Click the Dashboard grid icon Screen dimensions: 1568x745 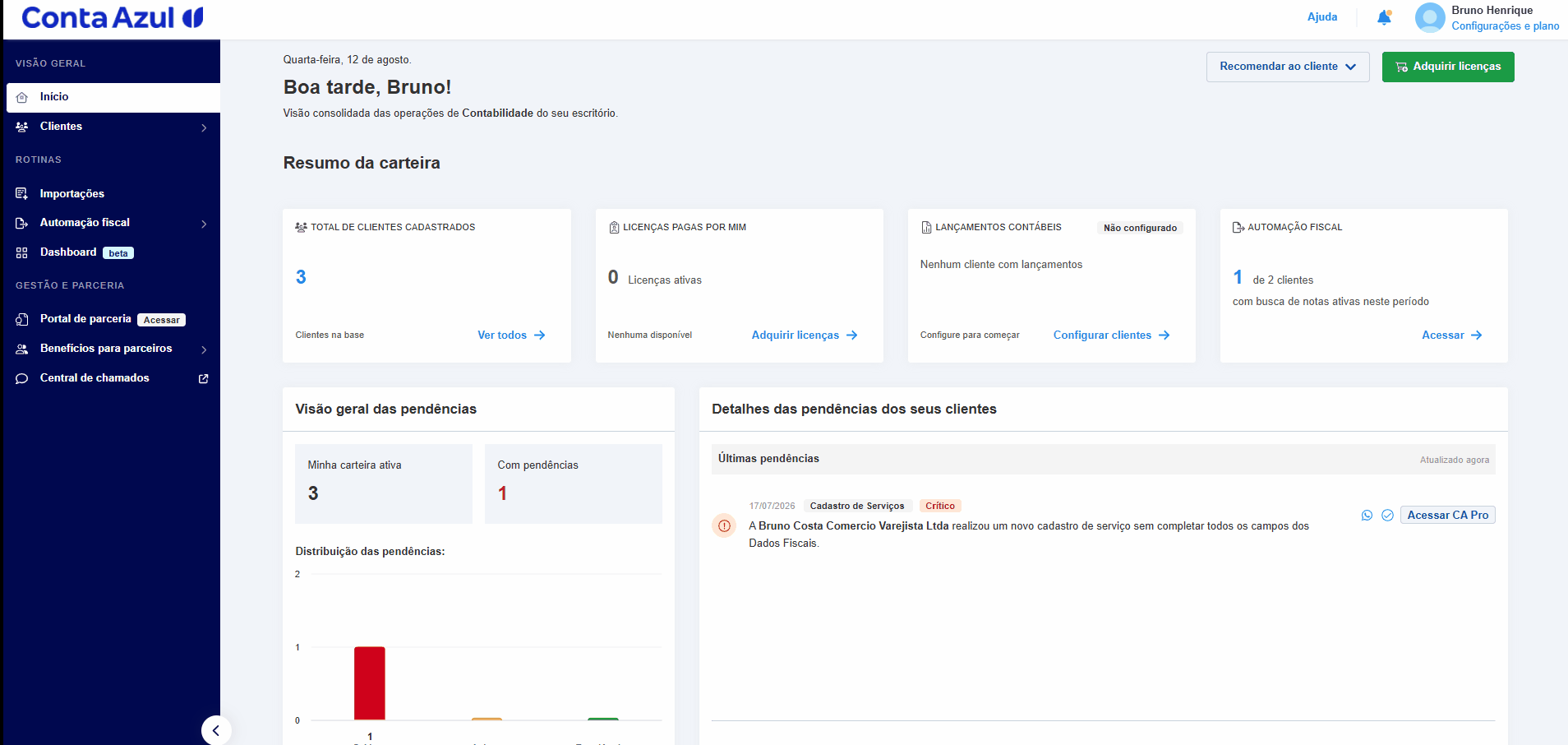click(22, 252)
